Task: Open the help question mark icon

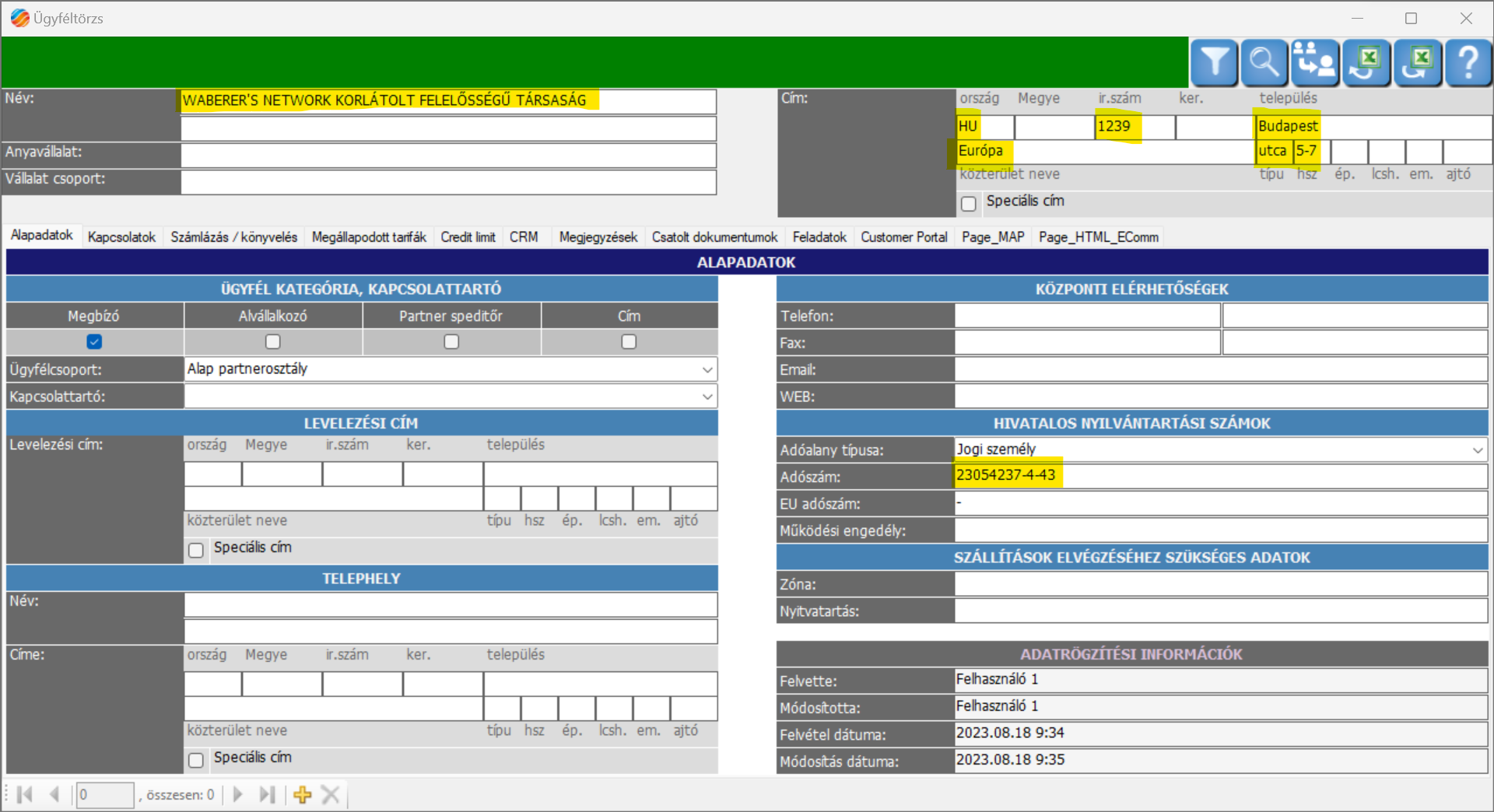Action: coord(1468,62)
